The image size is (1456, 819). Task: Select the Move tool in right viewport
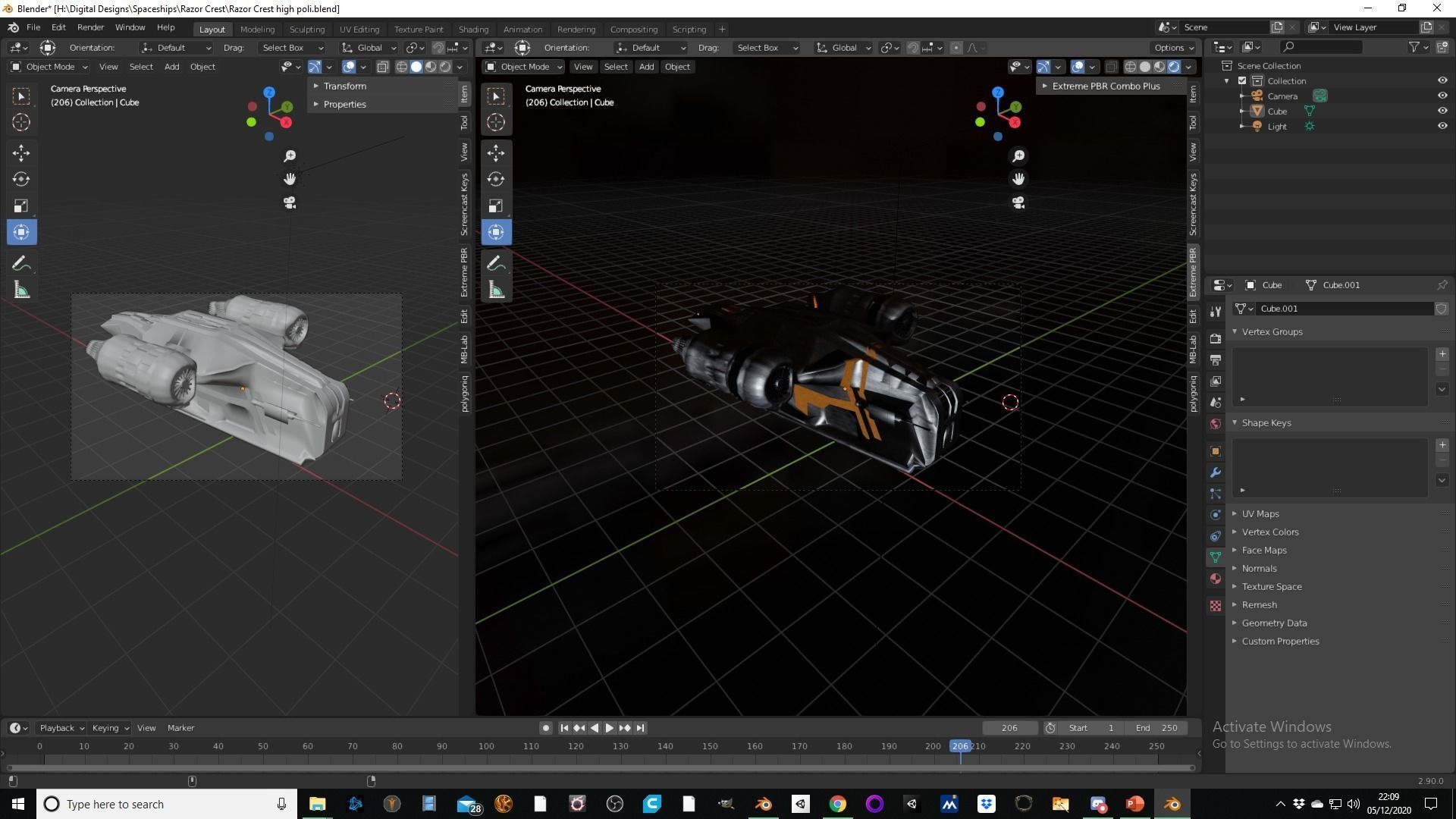pyautogui.click(x=496, y=153)
